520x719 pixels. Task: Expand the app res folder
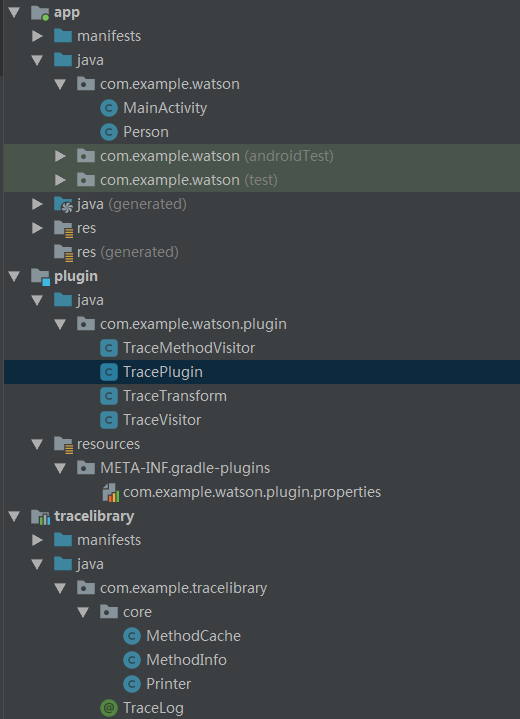[x=37, y=228]
